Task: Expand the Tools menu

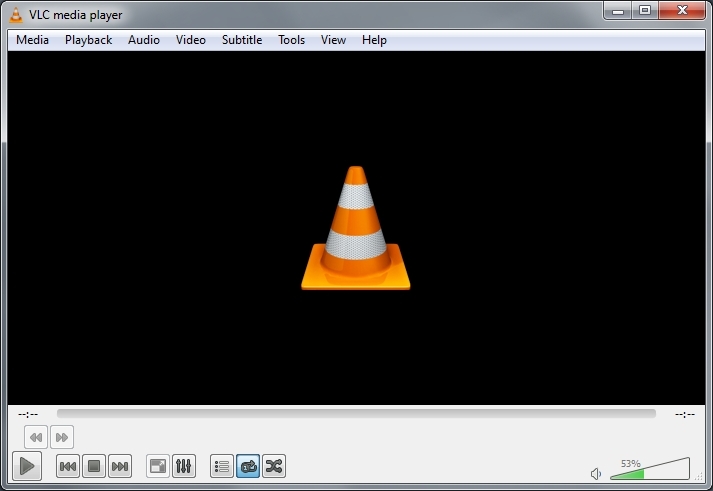Action: coord(291,40)
